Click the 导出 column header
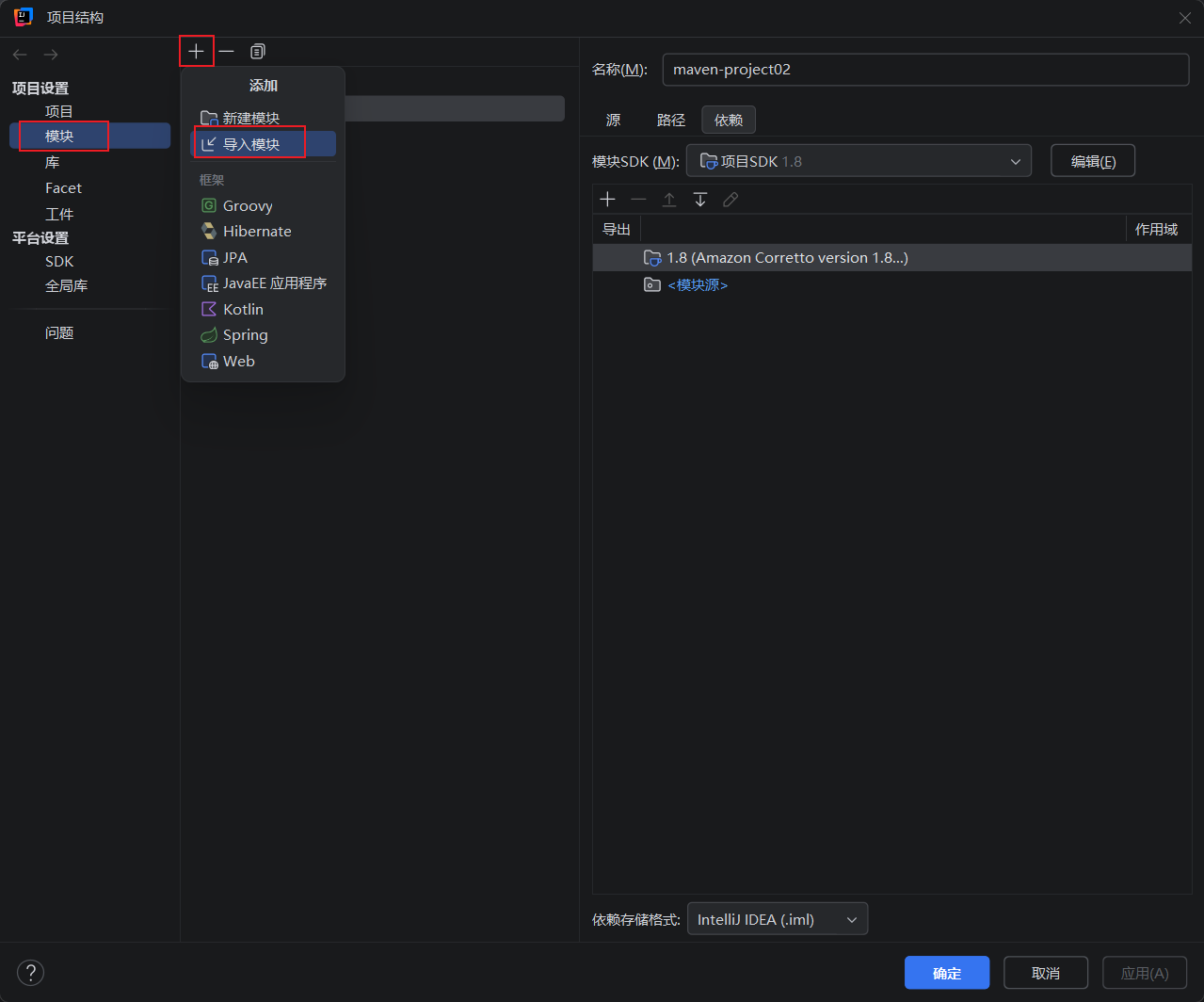Viewport: 1204px width, 1002px height. [x=617, y=229]
